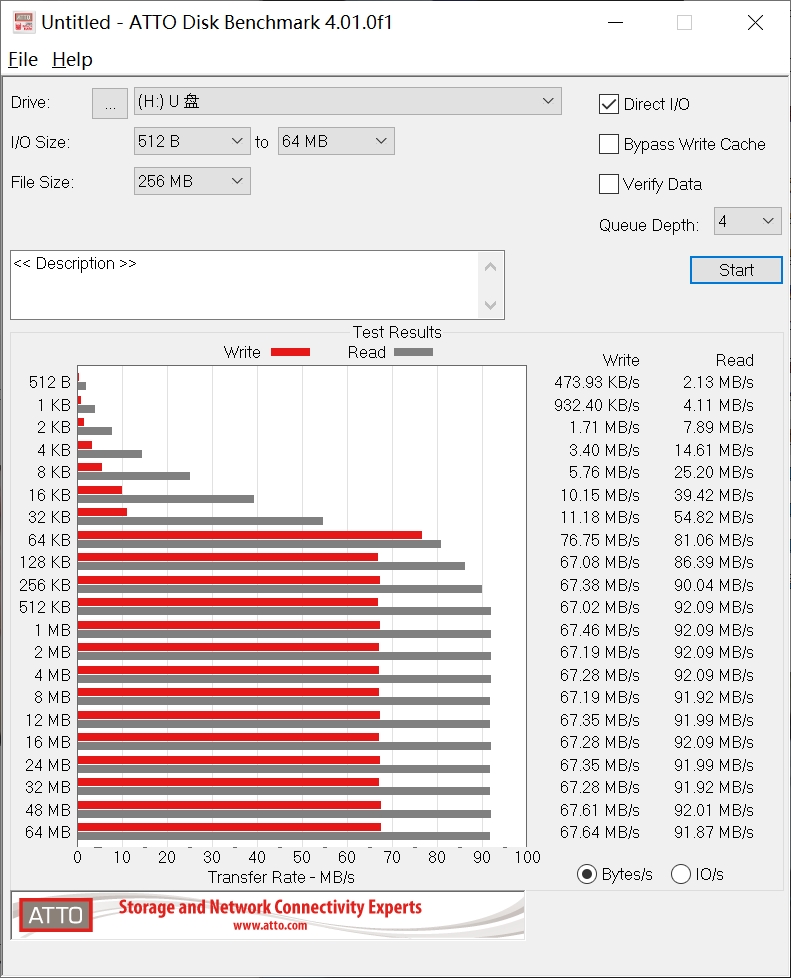Screen dimensions: 791x978
Task: Click the 12 MB row label in chart
Action: click(48, 720)
